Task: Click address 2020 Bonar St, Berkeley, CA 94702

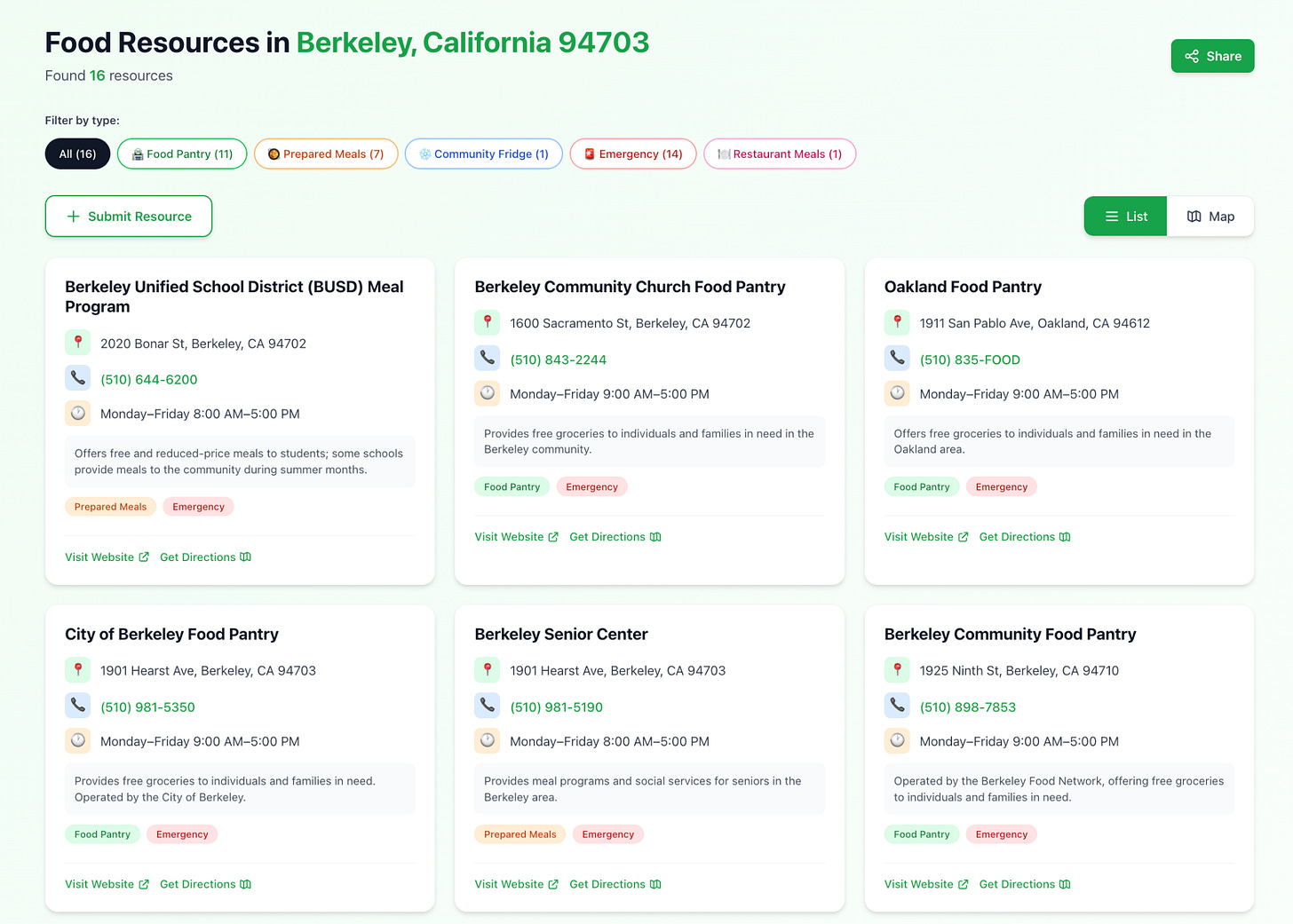Action: [x=203, y=344]
